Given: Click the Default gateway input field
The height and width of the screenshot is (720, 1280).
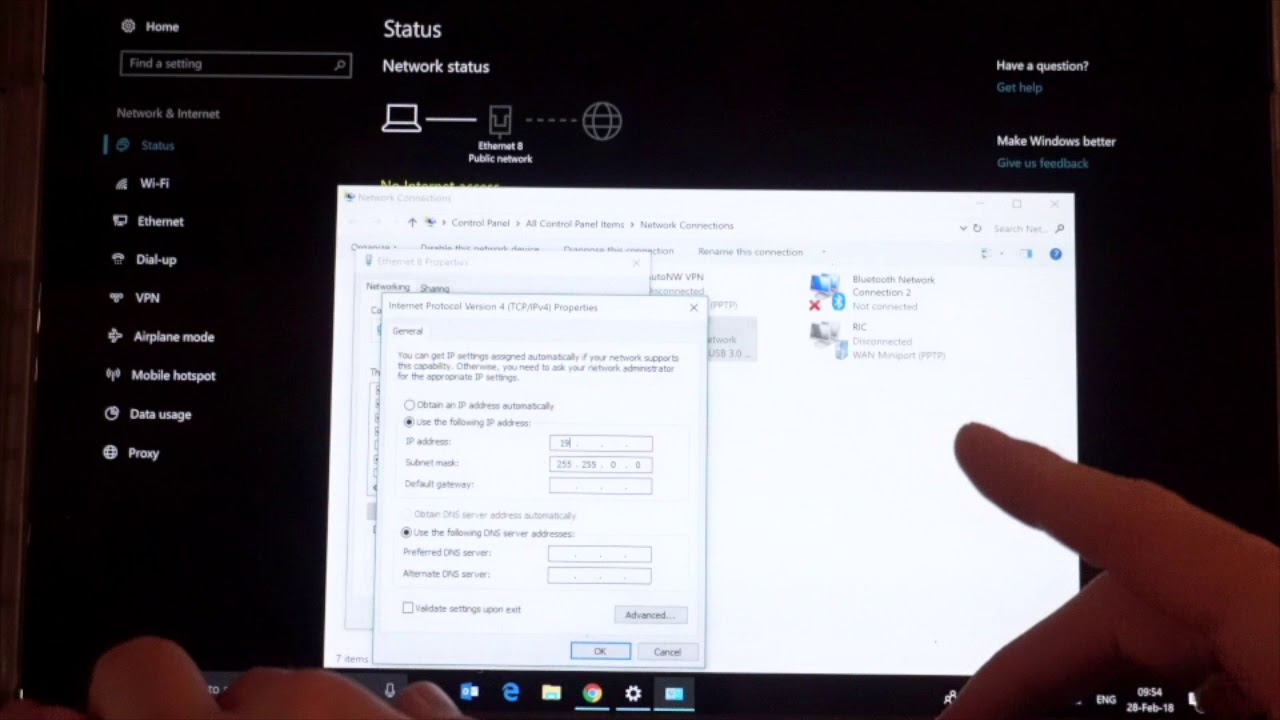Looking at the screenshot, I should (x=600, y=486).
